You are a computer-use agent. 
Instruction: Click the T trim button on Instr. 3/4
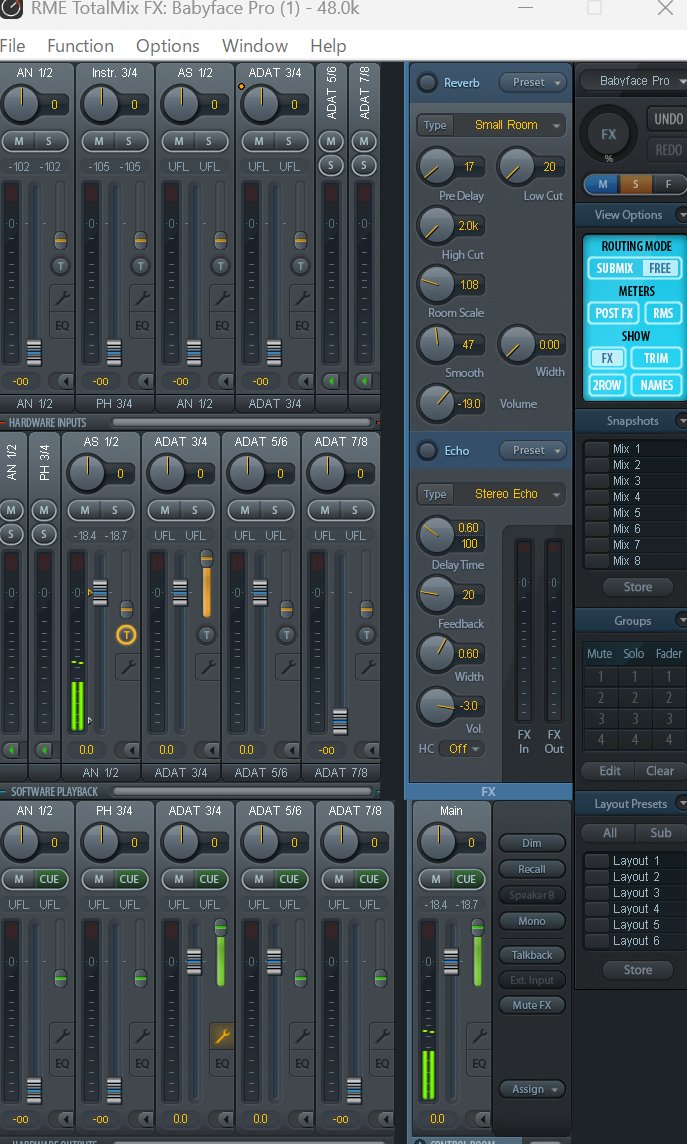click(x=141, y=266)
